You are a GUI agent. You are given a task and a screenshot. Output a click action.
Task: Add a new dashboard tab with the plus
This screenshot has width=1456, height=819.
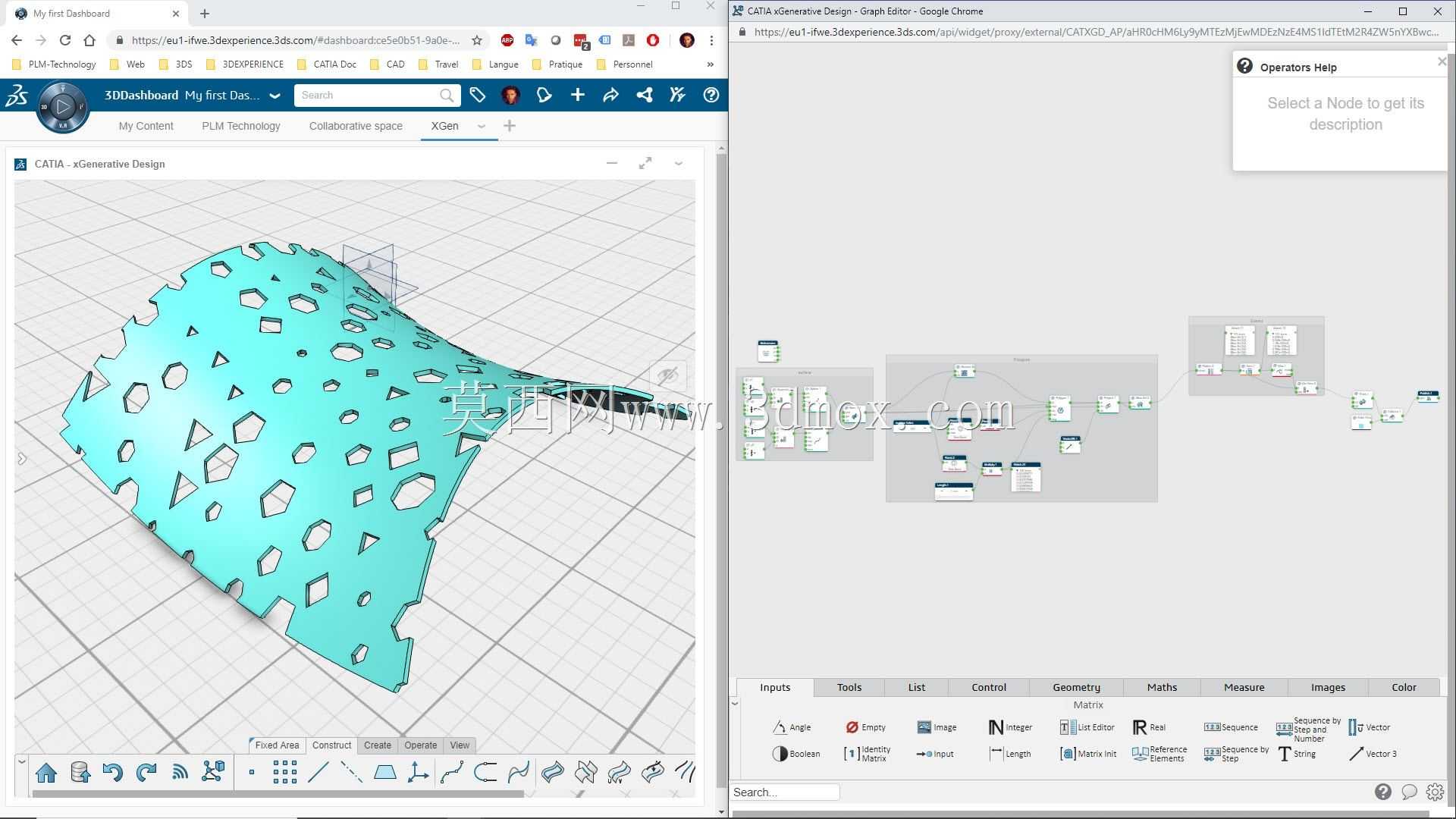510,126
